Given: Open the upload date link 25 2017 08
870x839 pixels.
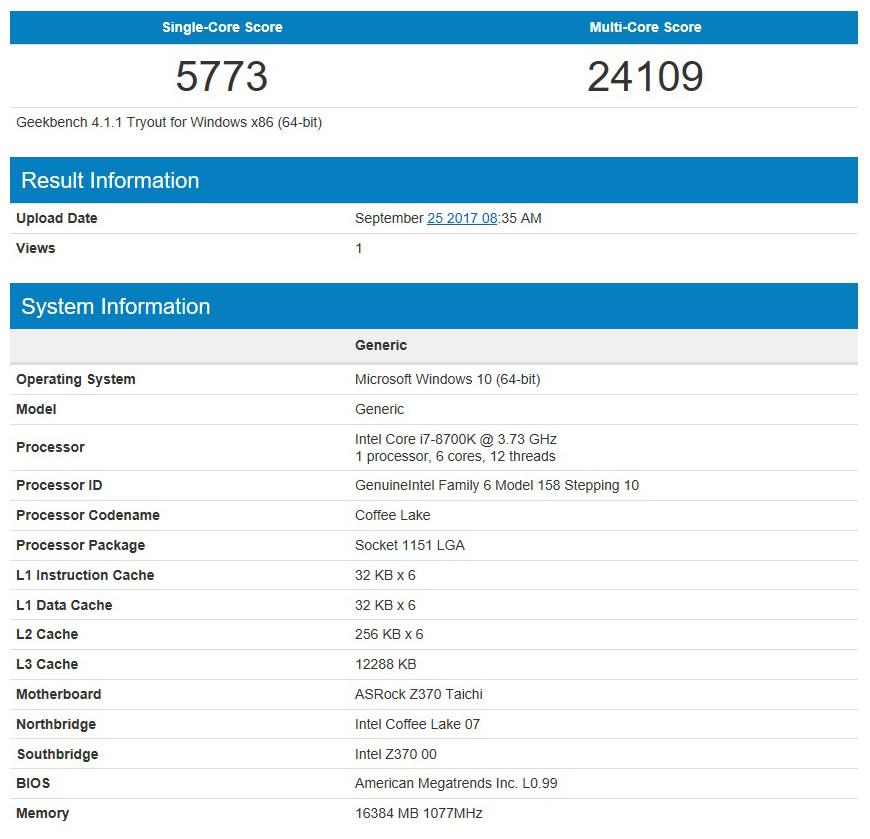Looking at the screenshot, I should (459, 218).
